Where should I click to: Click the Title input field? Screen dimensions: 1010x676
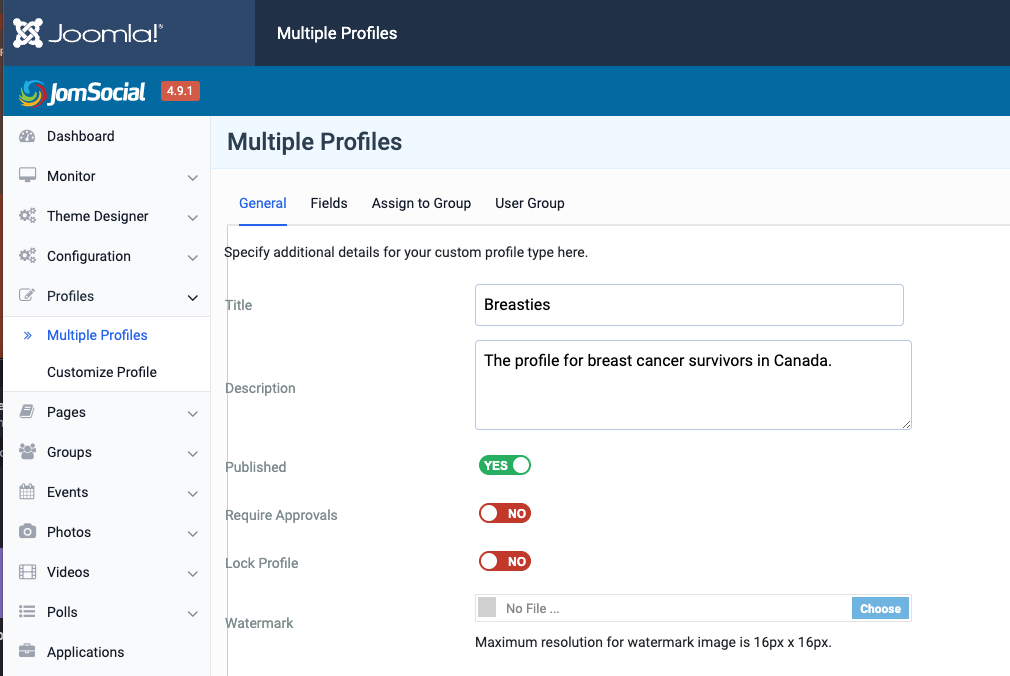689,305
